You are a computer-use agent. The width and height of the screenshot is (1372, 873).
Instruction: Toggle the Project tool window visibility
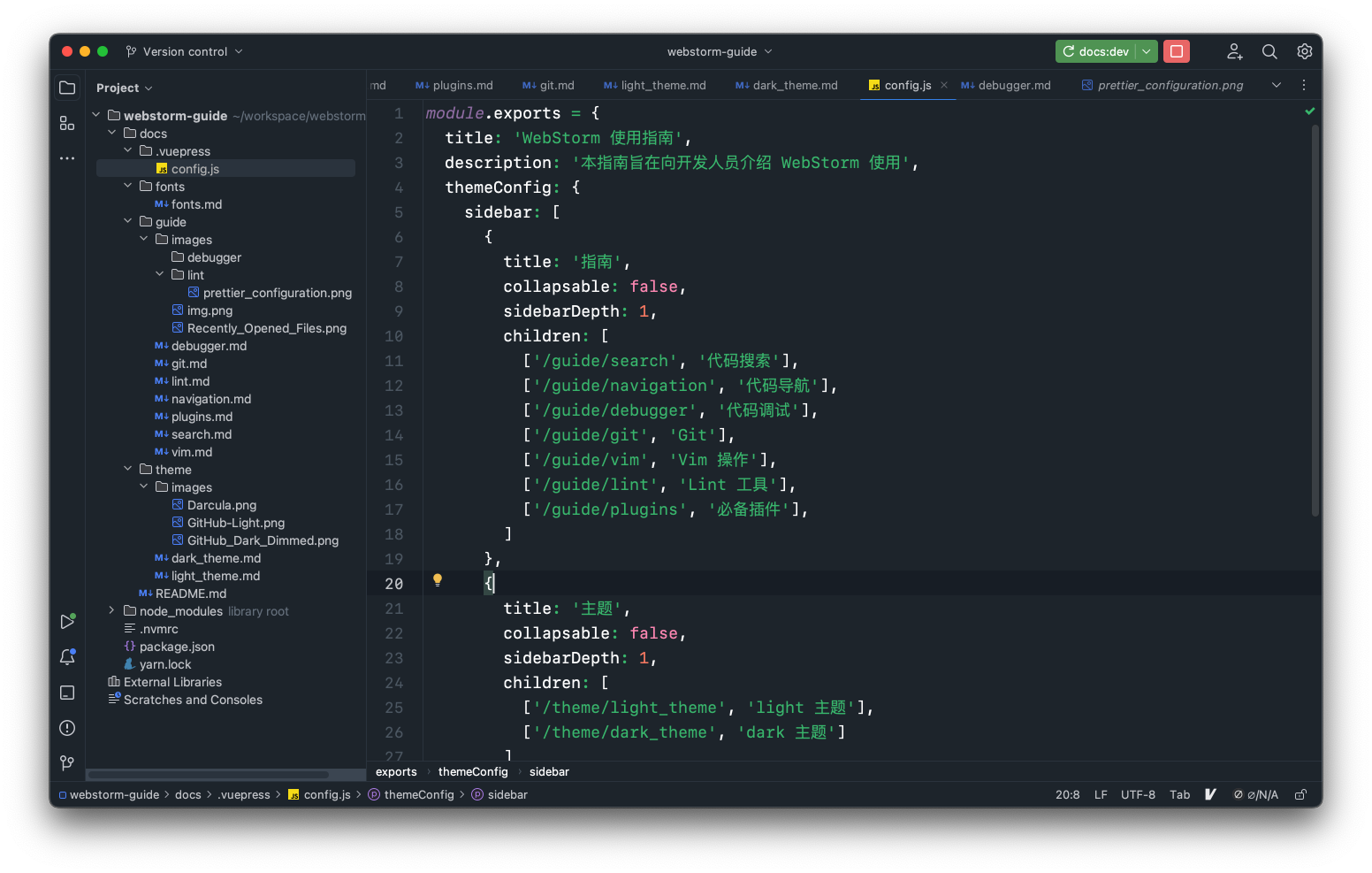(x=66, y=88)
